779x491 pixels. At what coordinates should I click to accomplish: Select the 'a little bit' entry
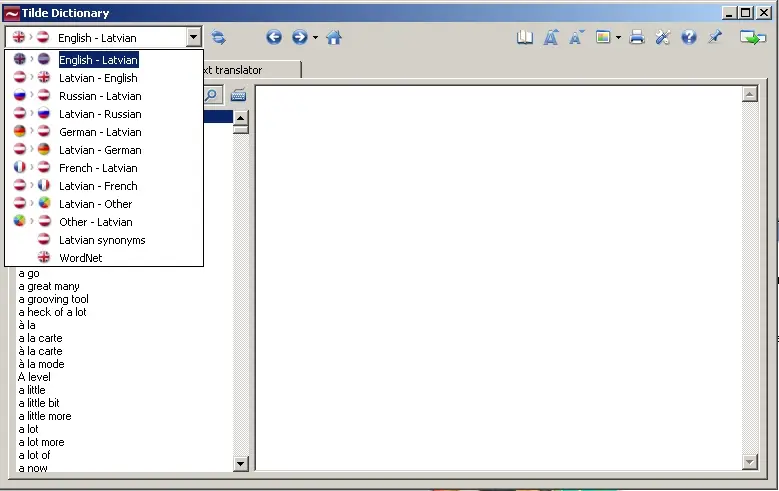(x=39, y=403)
